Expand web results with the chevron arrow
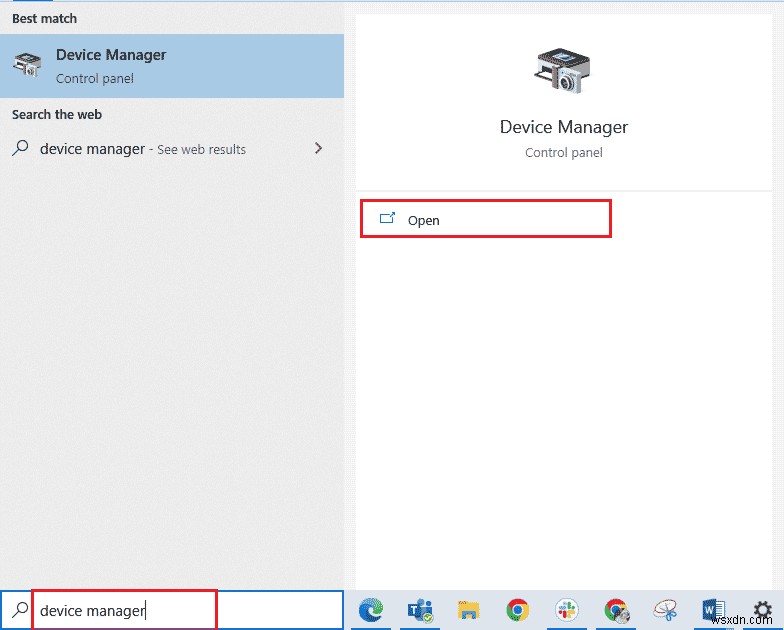Screen dimensions: 784x630 (x=318, y=148)
